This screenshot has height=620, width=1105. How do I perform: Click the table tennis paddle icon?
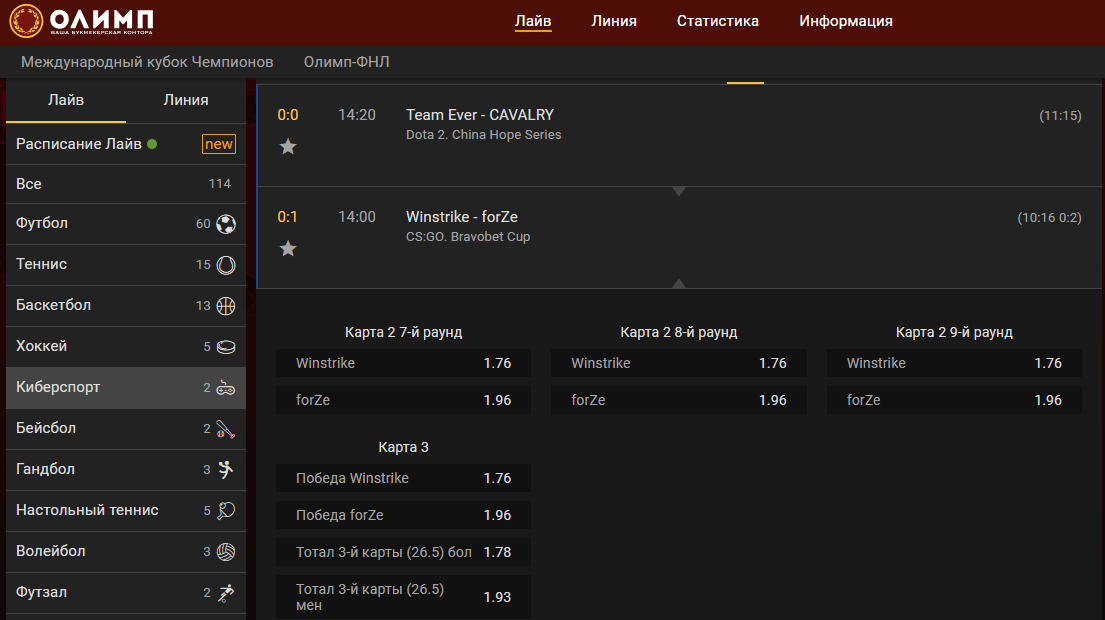click(x=226, y=510)
